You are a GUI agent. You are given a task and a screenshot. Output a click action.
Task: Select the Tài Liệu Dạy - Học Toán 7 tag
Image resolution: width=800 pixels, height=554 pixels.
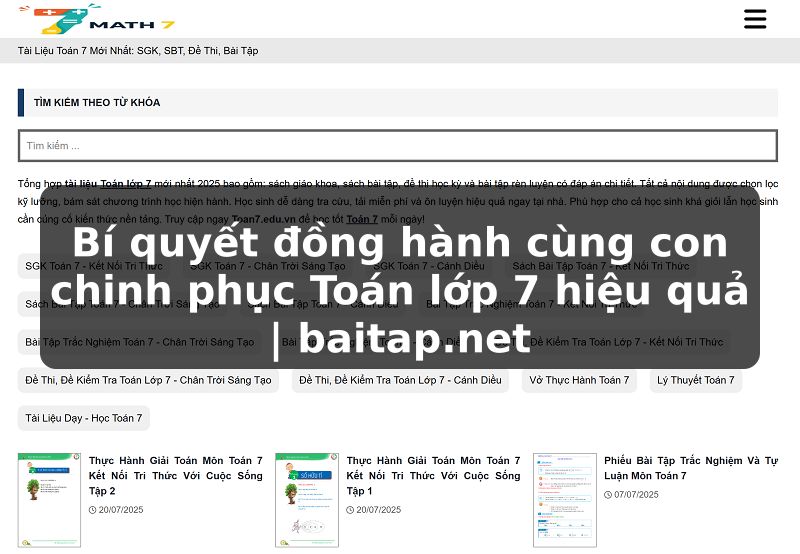(84, 418)
